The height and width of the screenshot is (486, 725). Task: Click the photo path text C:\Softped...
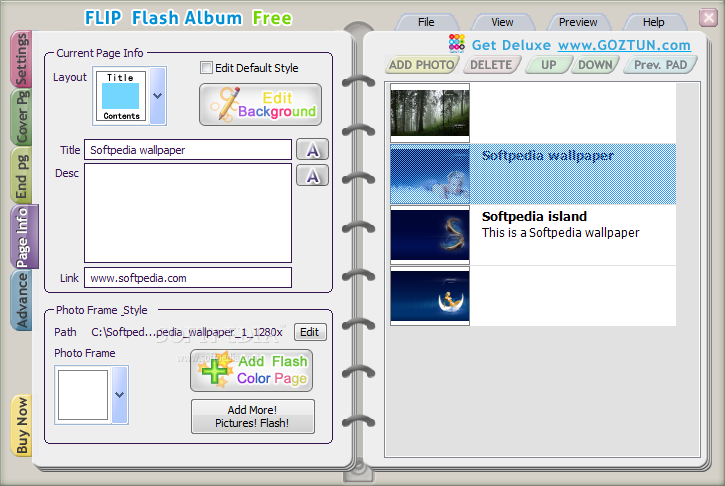[x=187, y=332]
